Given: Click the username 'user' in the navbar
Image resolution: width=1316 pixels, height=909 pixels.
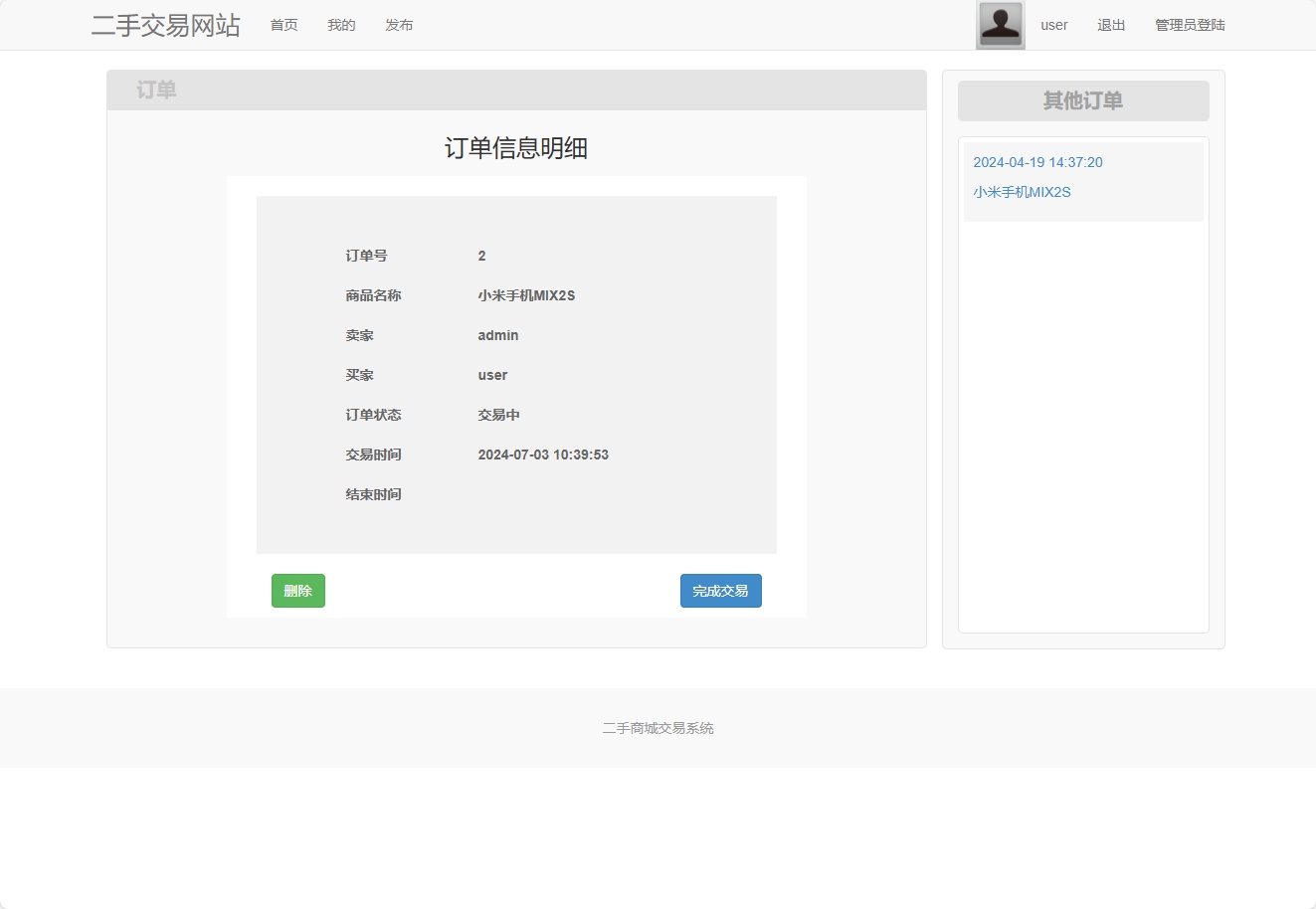Looking at the screenshot, I should (x=1053, y=25).
